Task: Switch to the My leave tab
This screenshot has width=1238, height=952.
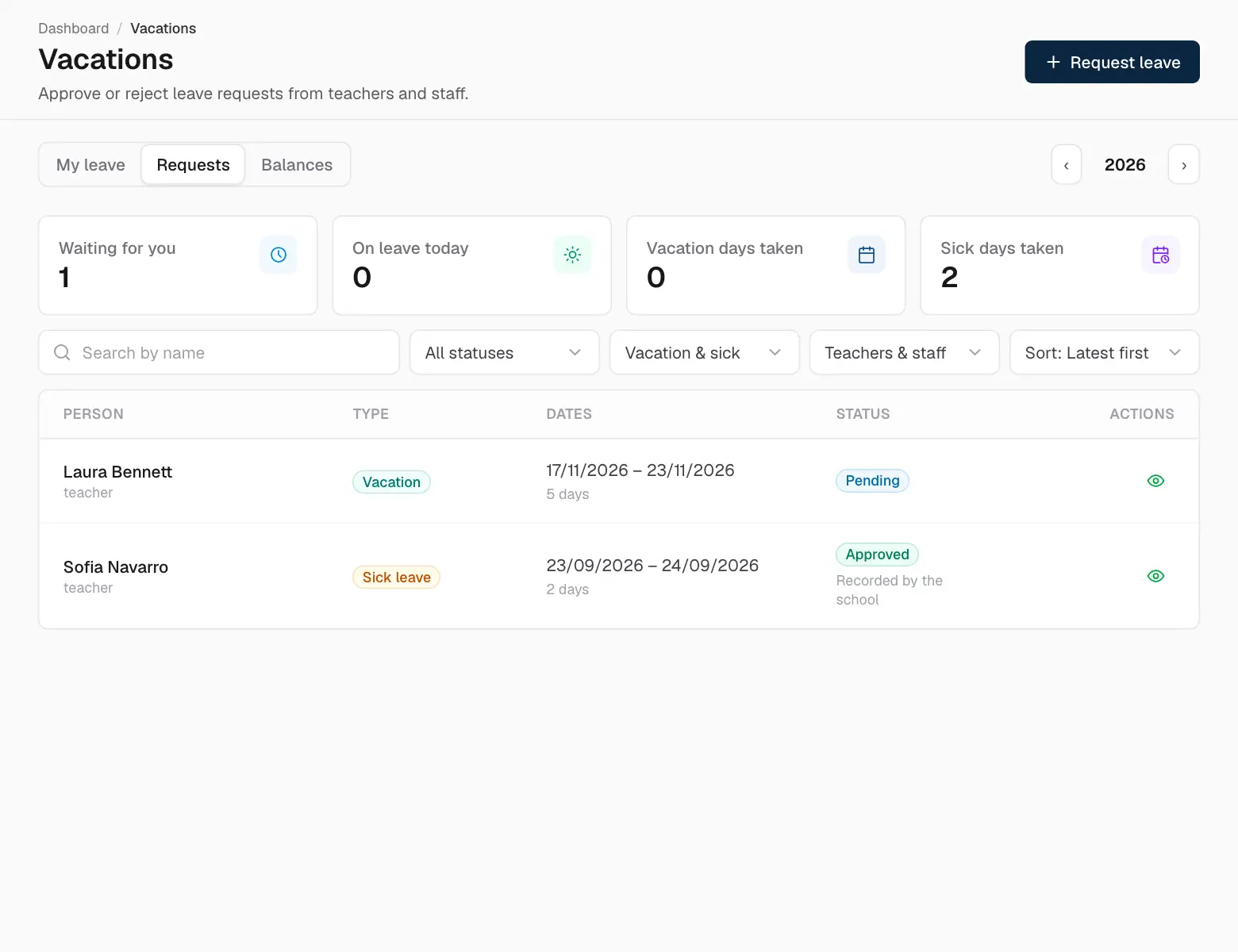Action: tap(90, 164)
